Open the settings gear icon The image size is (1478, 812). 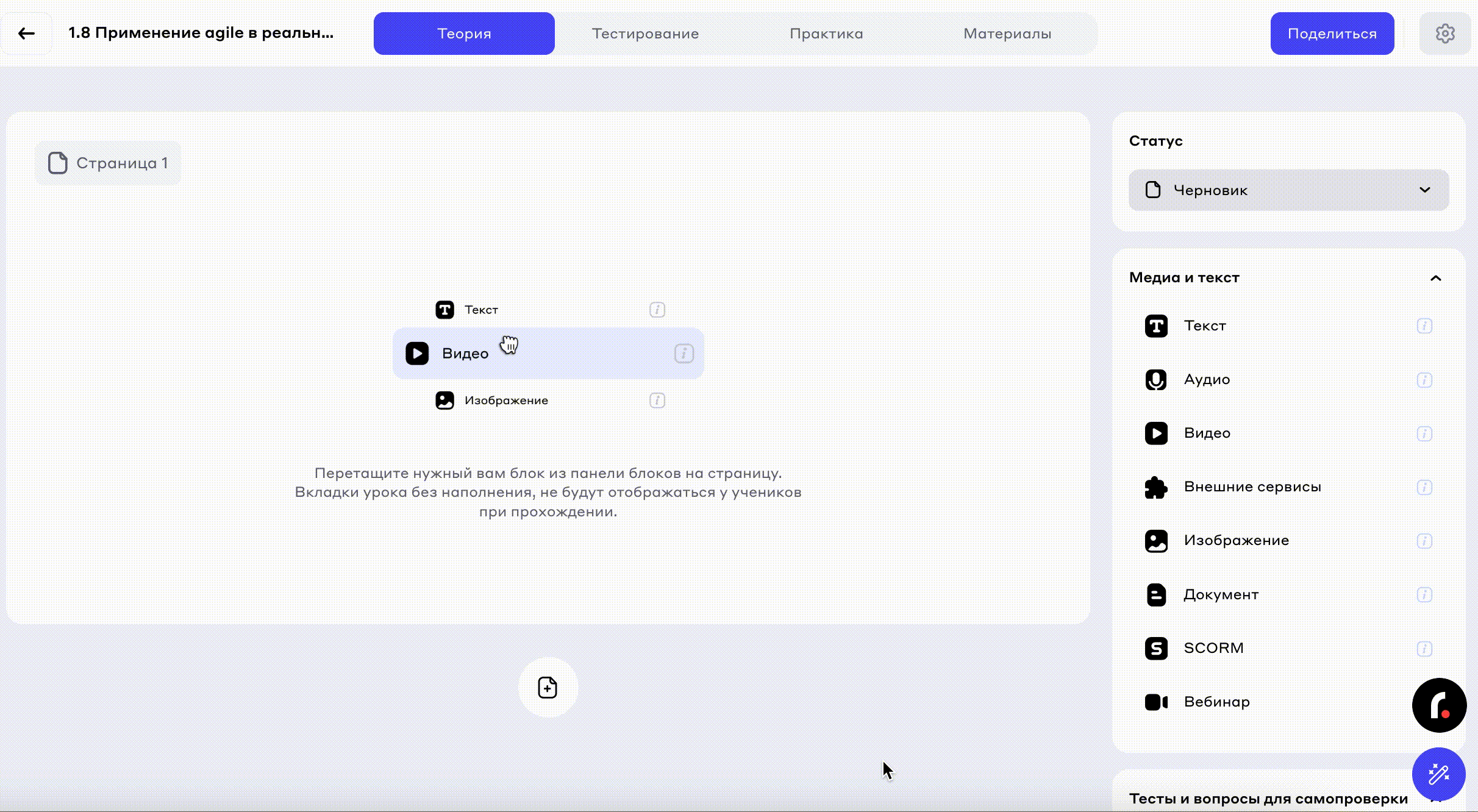(1444, 34)
